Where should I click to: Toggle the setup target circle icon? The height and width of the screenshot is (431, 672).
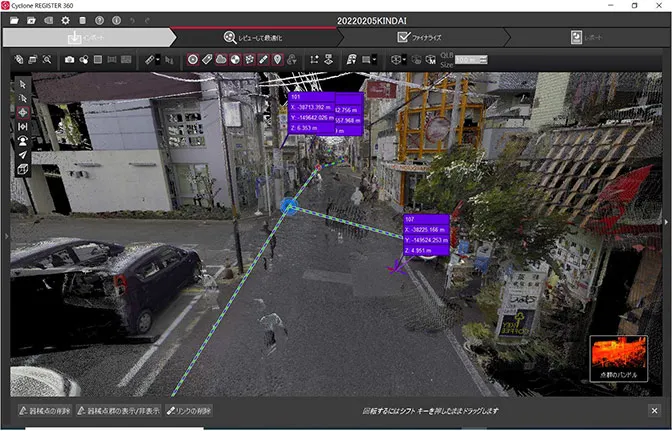[193, 60]
